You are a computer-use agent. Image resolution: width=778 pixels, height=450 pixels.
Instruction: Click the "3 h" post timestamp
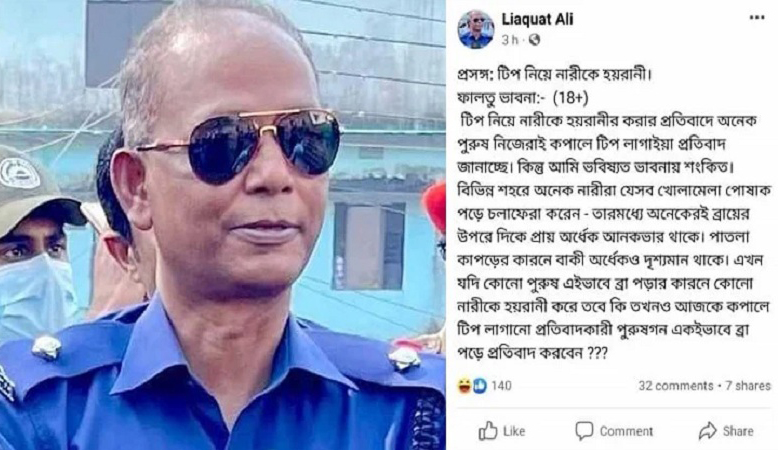509,40
